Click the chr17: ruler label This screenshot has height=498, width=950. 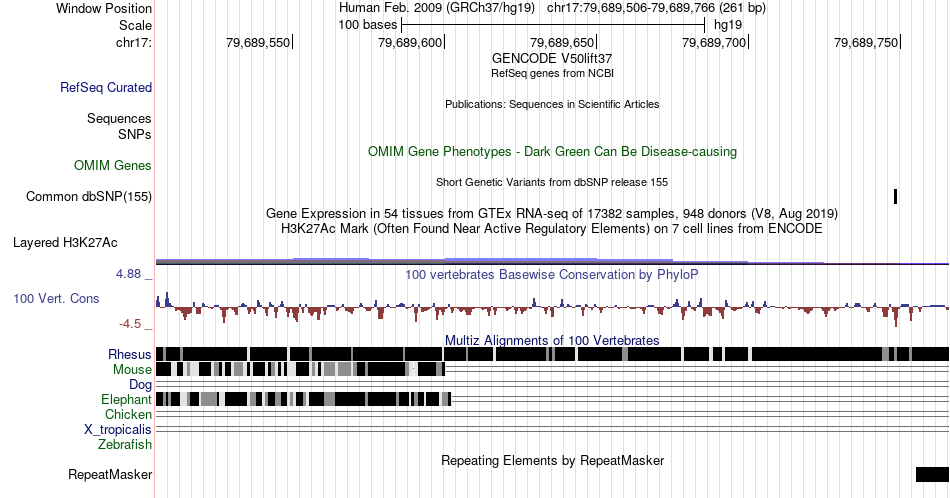click(133, 42)
